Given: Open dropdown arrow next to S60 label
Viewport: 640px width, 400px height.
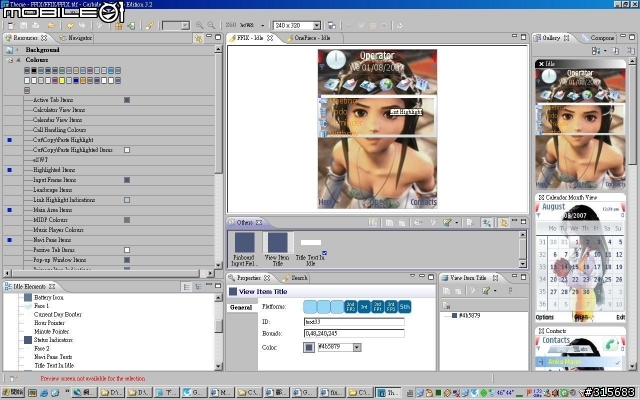Looking at the screenshot, I should tap(262, 26).
